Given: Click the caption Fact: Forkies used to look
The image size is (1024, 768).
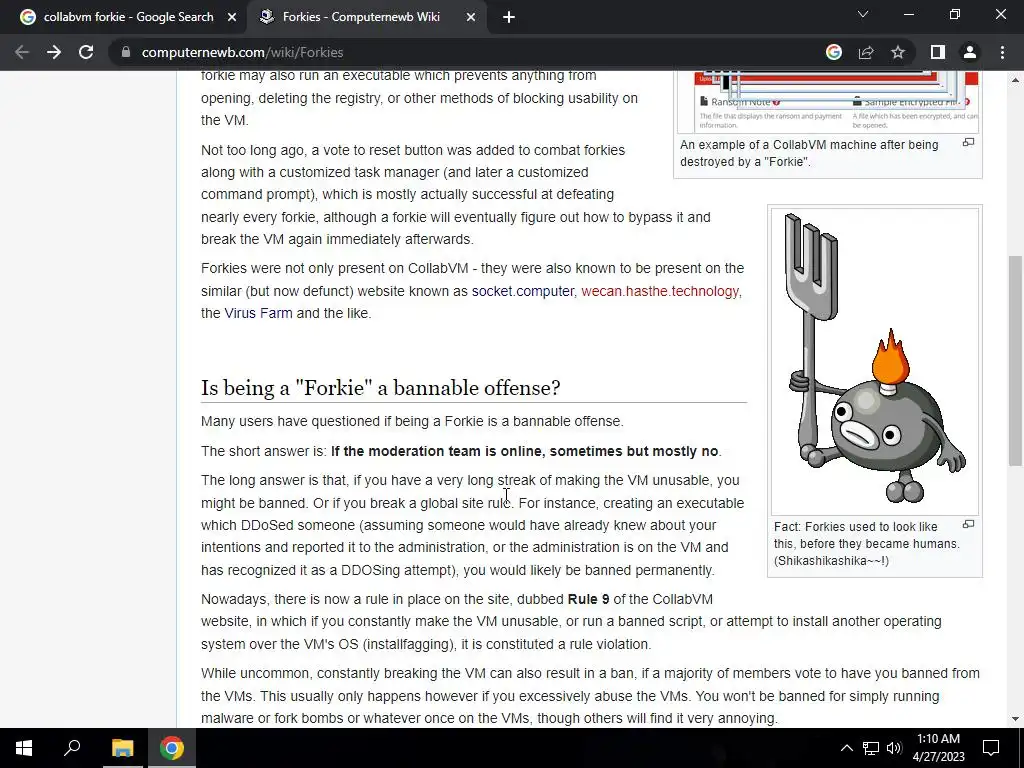Looking at the screenshot, I should point(867,543).
